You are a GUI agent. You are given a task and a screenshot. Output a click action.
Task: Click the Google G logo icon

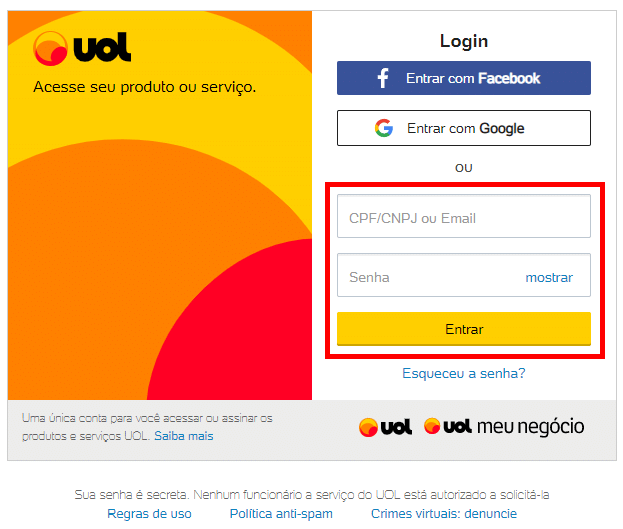384,128
